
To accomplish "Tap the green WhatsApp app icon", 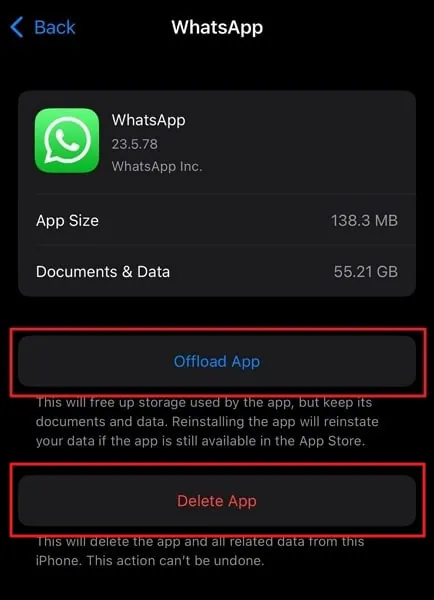I will coord(67,140).
